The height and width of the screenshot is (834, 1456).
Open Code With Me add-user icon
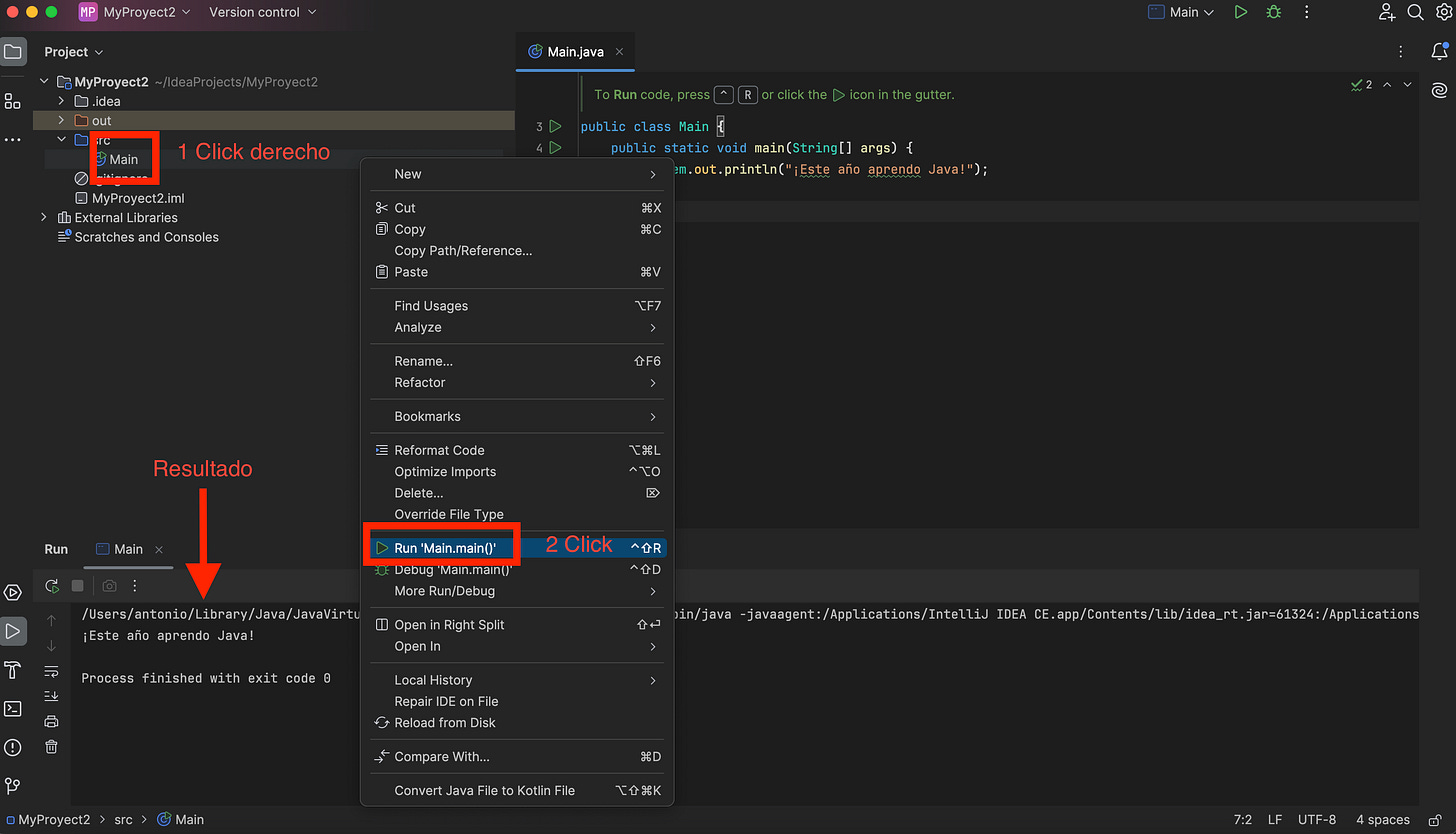(x=1387, y=12)
